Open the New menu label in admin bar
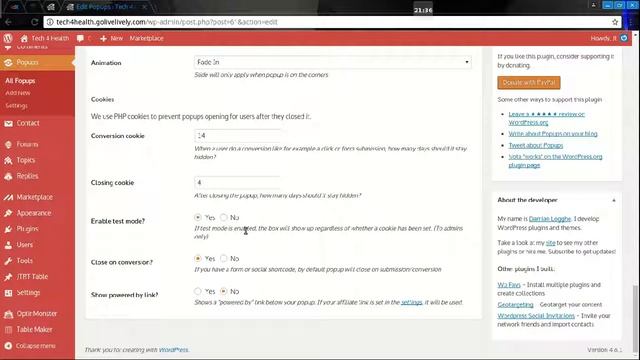The image size is (640, 360). pyautogui.click(x=116, y=38)
